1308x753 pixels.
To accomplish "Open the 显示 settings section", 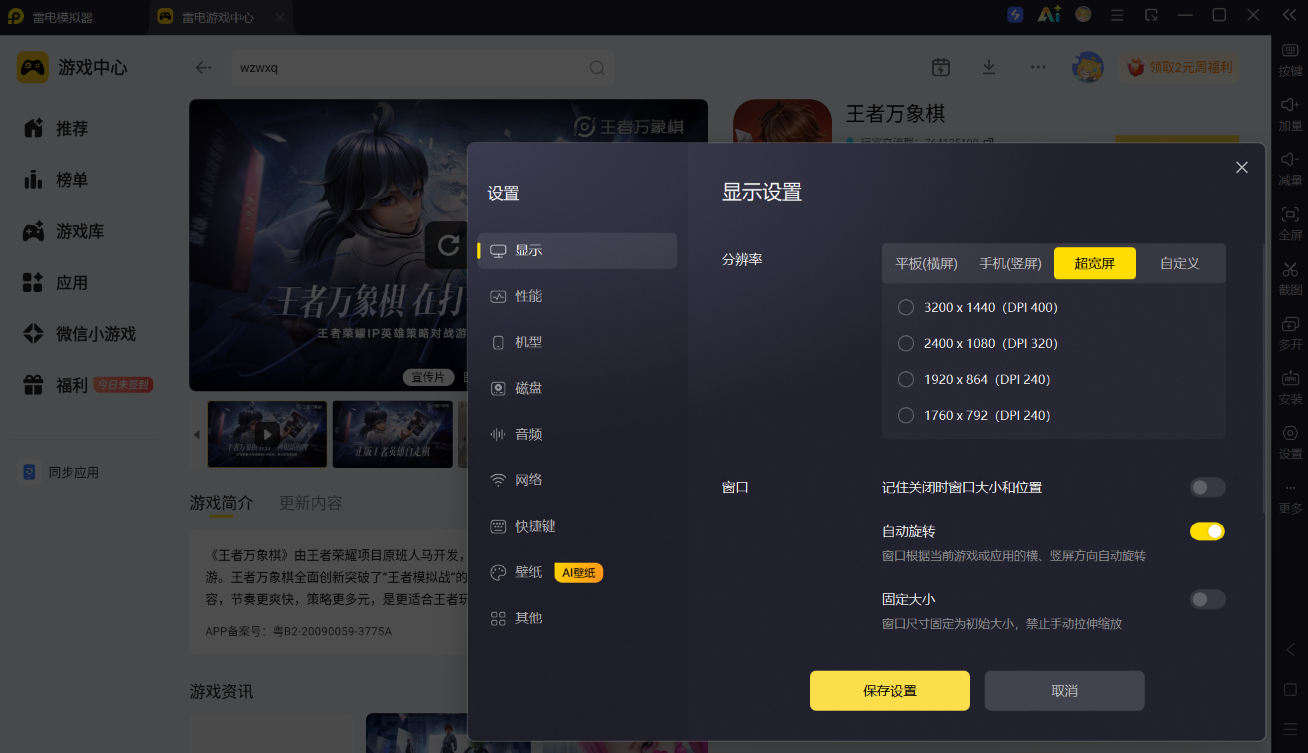I will pos(577,250).
